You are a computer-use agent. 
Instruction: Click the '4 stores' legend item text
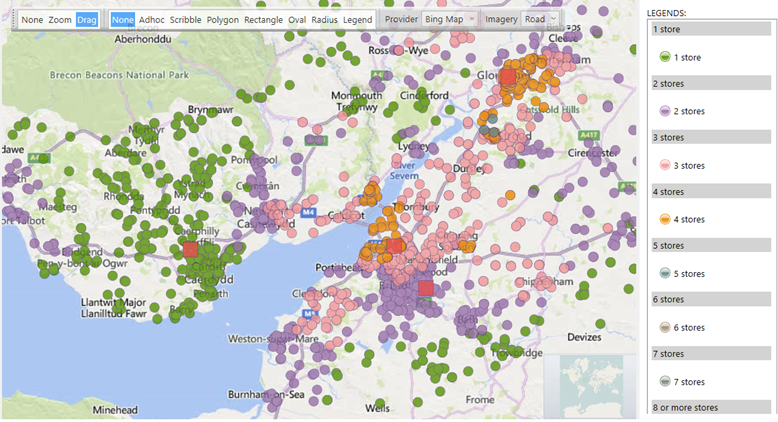click(689, 219)
